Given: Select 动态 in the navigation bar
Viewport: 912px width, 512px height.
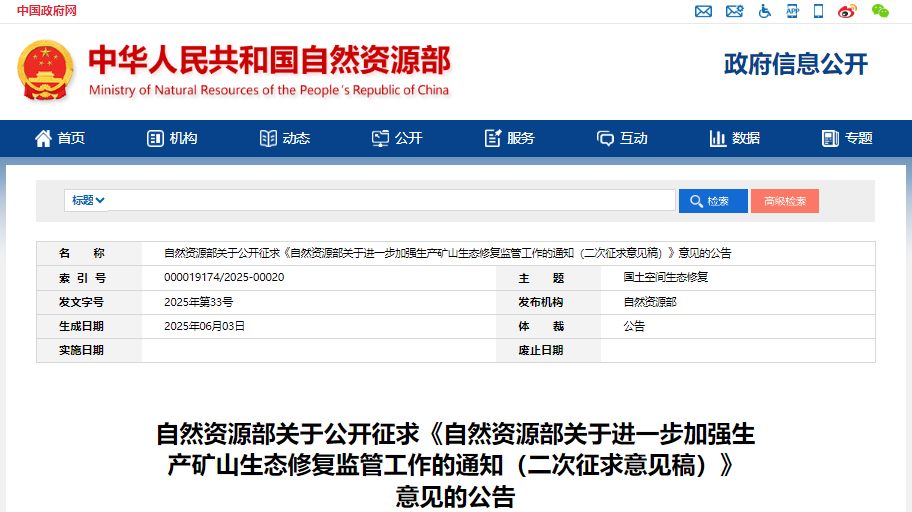Looking at the screenshot, I should 285,138.
